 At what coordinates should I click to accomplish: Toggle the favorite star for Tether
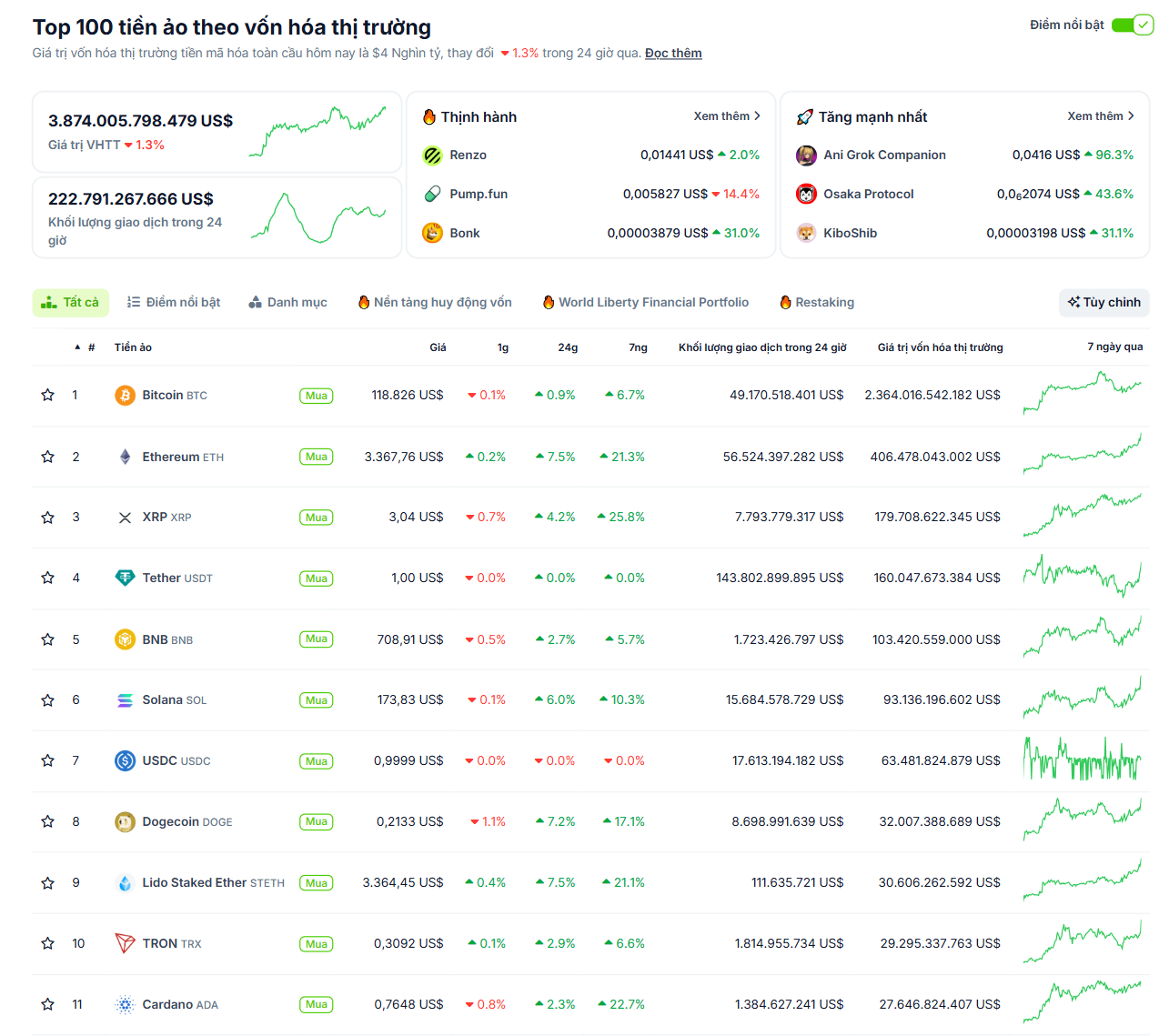[47, 578]
